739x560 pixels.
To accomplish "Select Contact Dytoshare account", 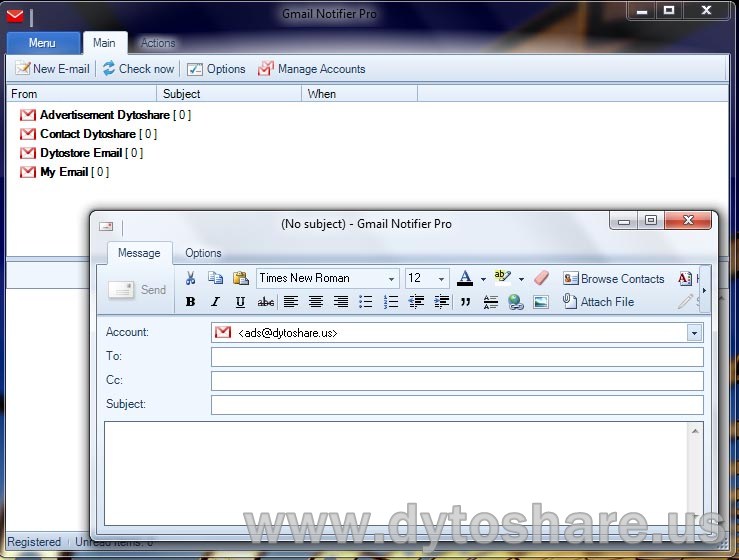I will (89, 134).
